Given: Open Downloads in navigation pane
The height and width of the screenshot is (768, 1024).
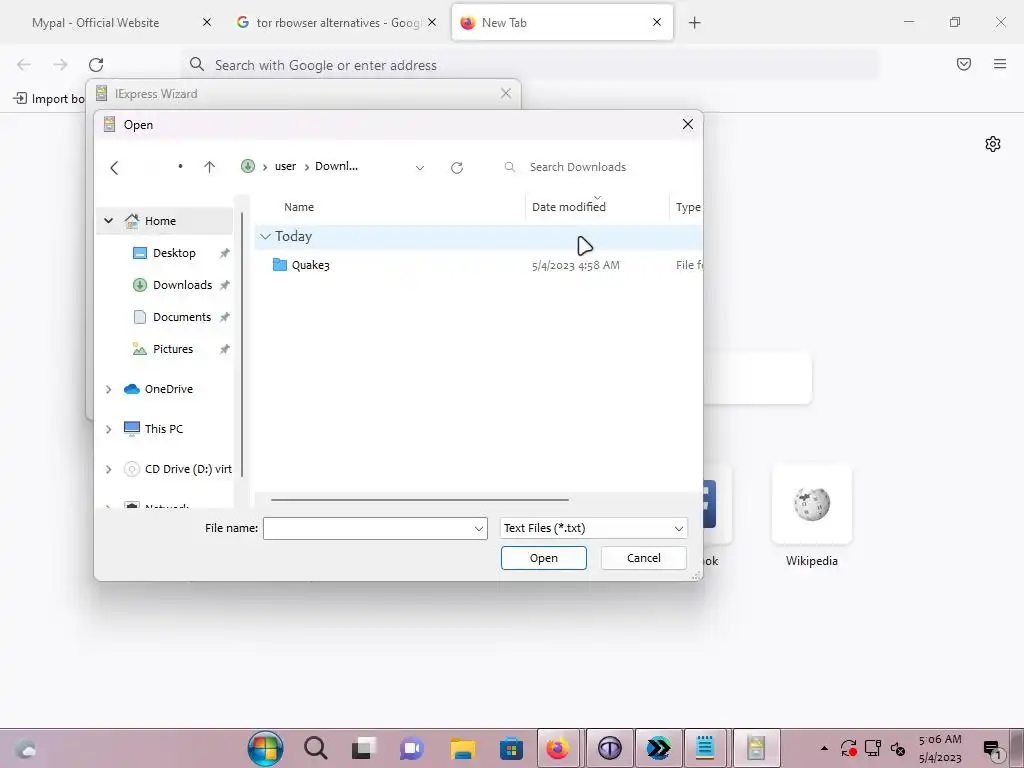Looking at the screenshot, I should tap(182, 285).
